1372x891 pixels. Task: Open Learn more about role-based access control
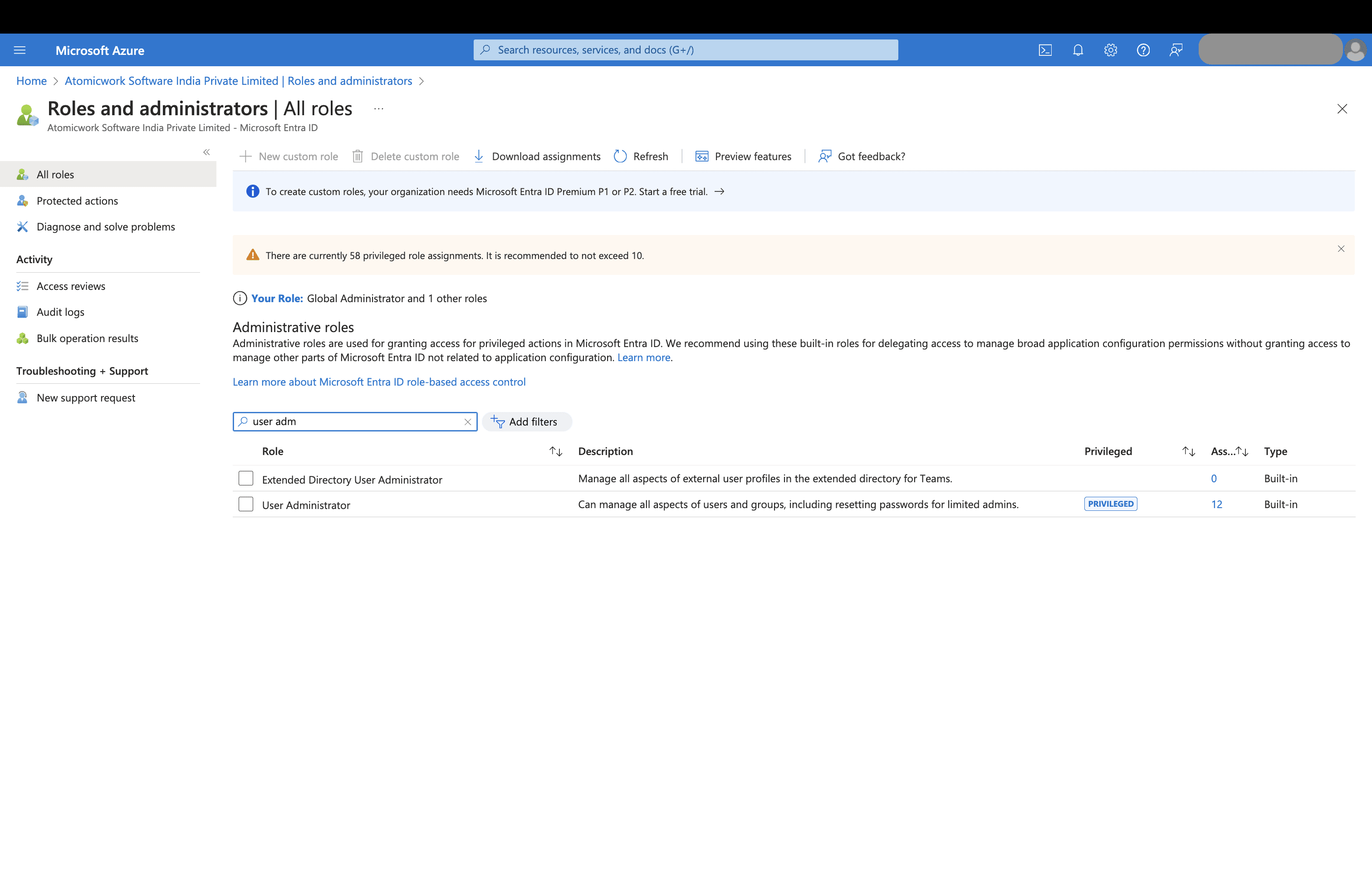[x=379, y=382]
